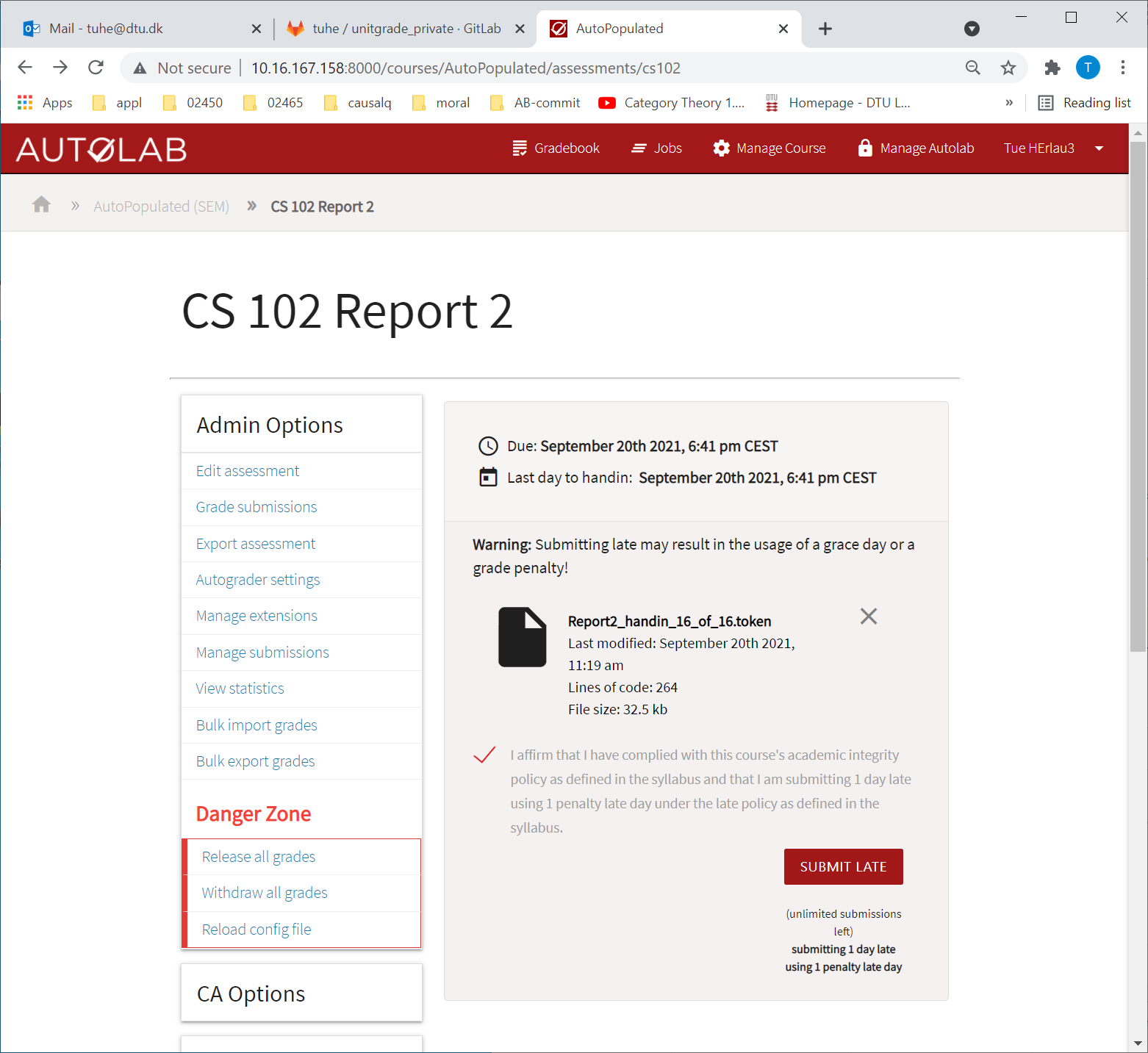1148x1053 pixels.
Task: Switch to the GitLab unitgrade_private tab
Action: [x=406, y=29]
